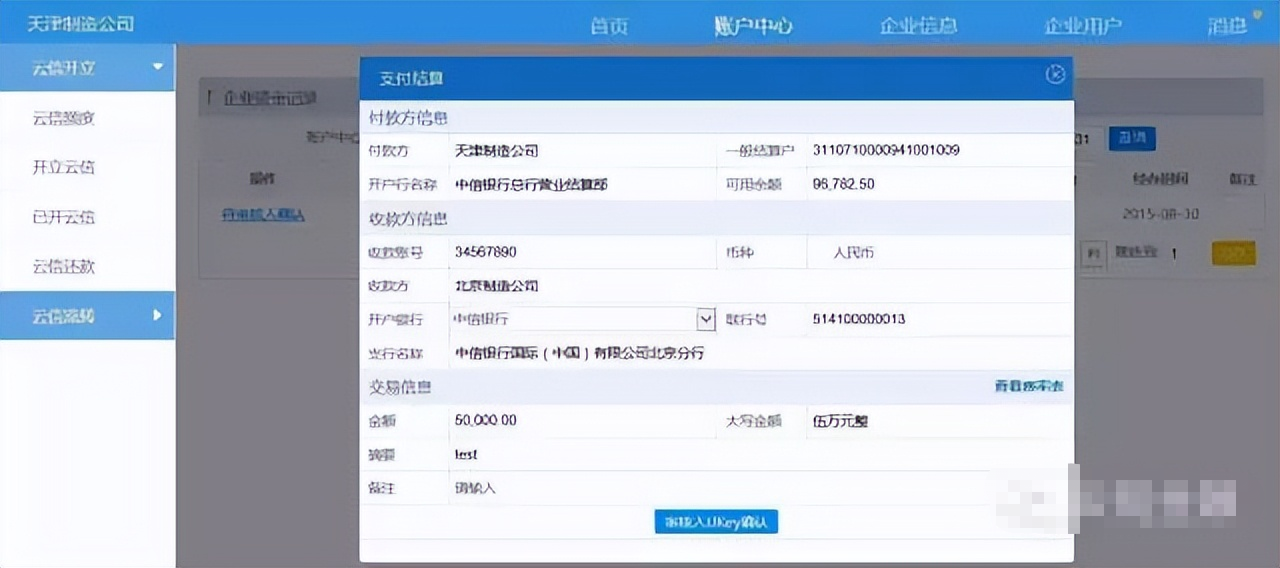This screenshot has width=1280, height=568.
Task: Close the 支付信息 payment dialog
Action: click(1054, 75)
